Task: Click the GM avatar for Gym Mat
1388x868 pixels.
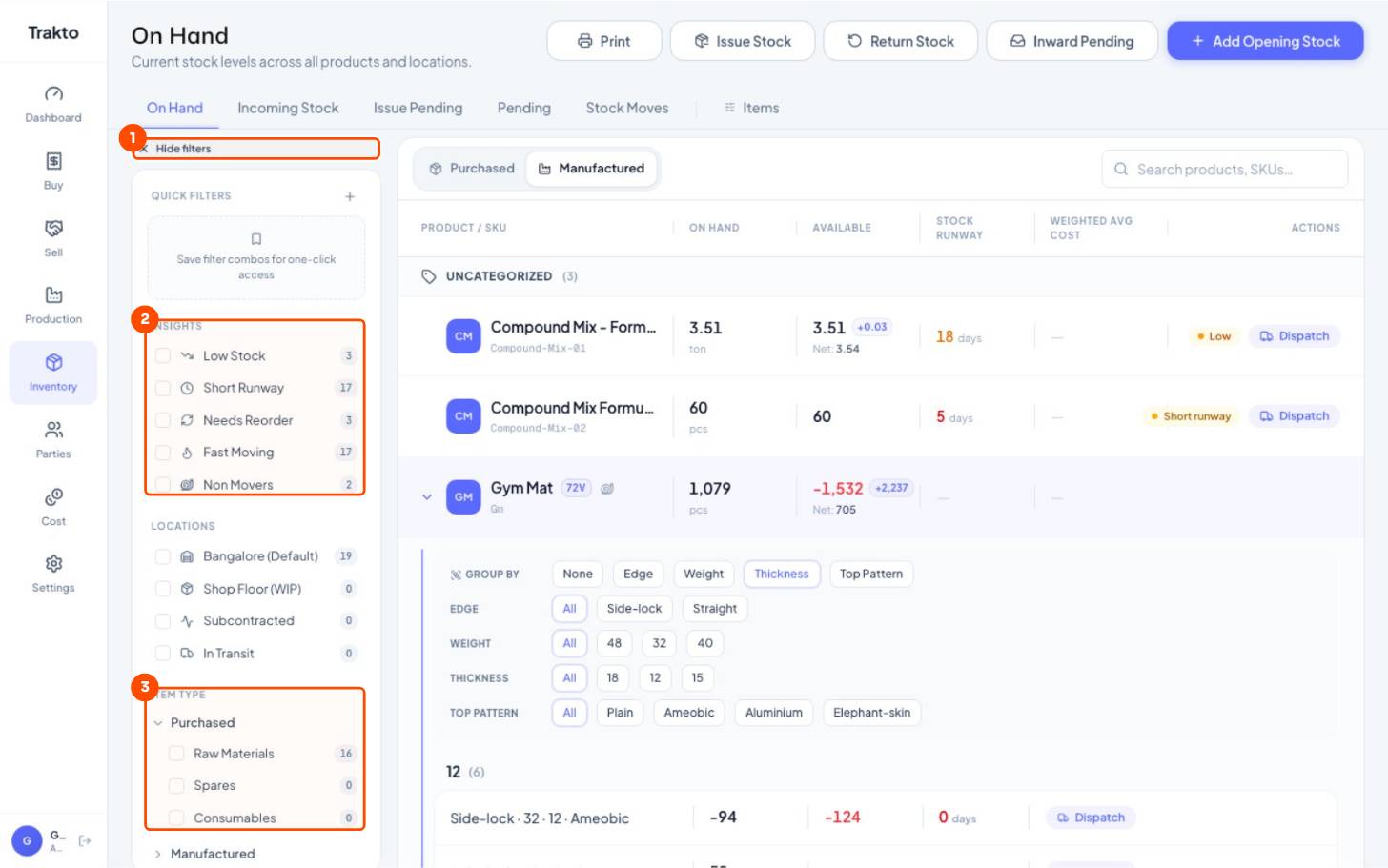Action: [463, 496]
